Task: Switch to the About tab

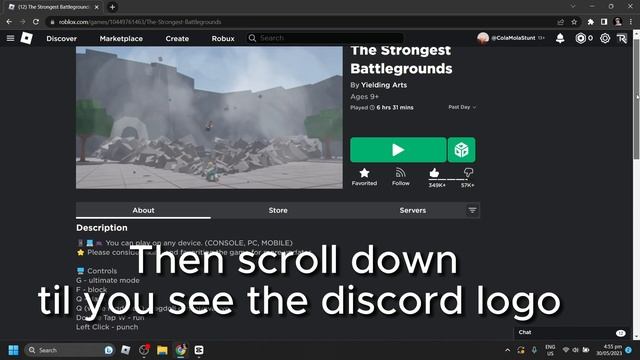Action: click(143, 210)
